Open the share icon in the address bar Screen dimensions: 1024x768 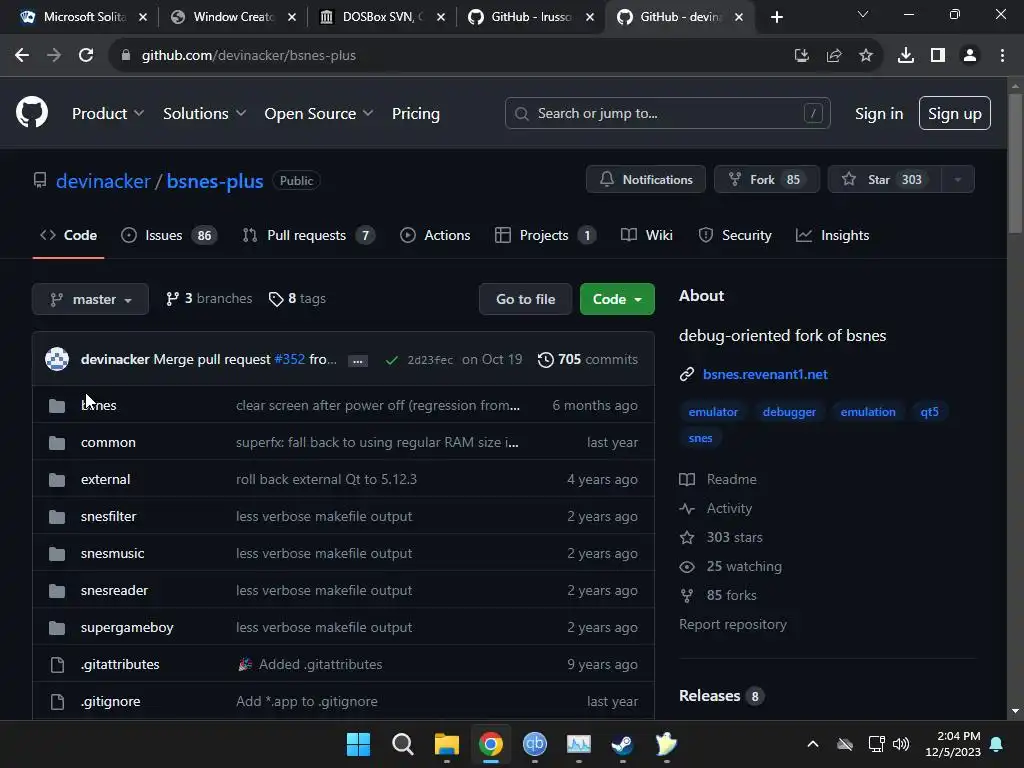[x=834, y=56]
